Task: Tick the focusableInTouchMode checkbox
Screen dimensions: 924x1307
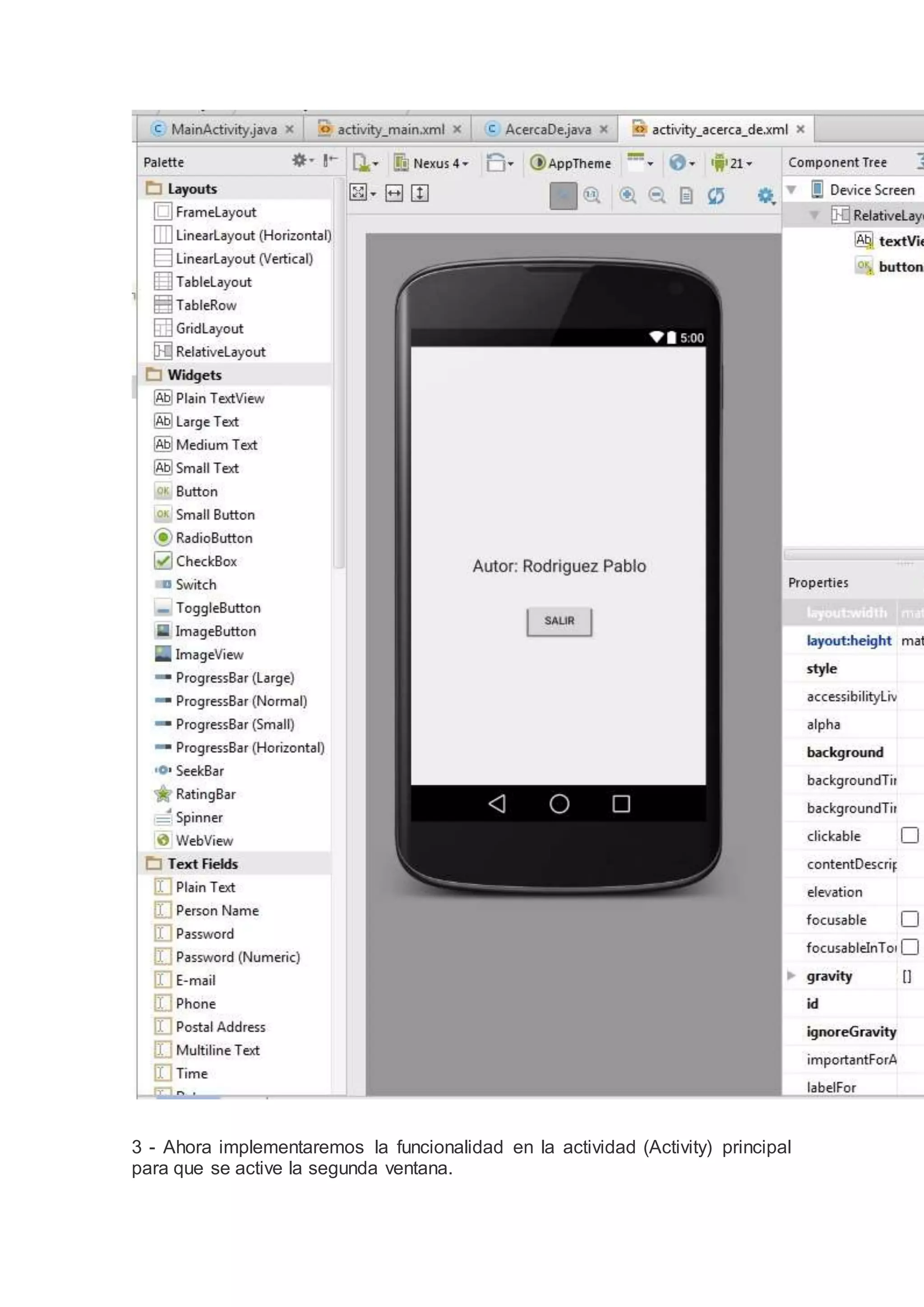Action: coord(909,947)
